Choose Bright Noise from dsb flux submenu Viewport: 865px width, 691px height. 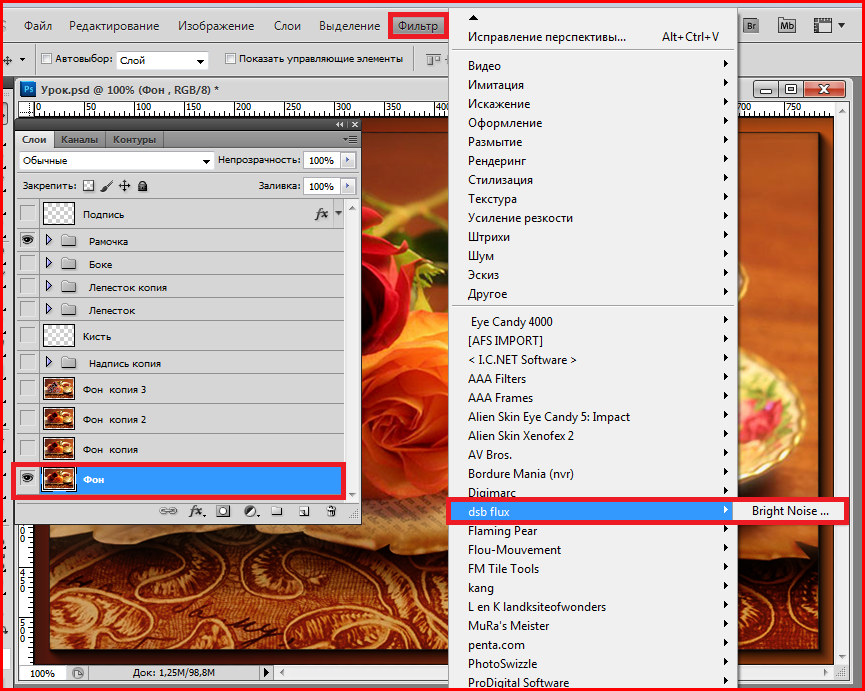(x=790, y=511)
